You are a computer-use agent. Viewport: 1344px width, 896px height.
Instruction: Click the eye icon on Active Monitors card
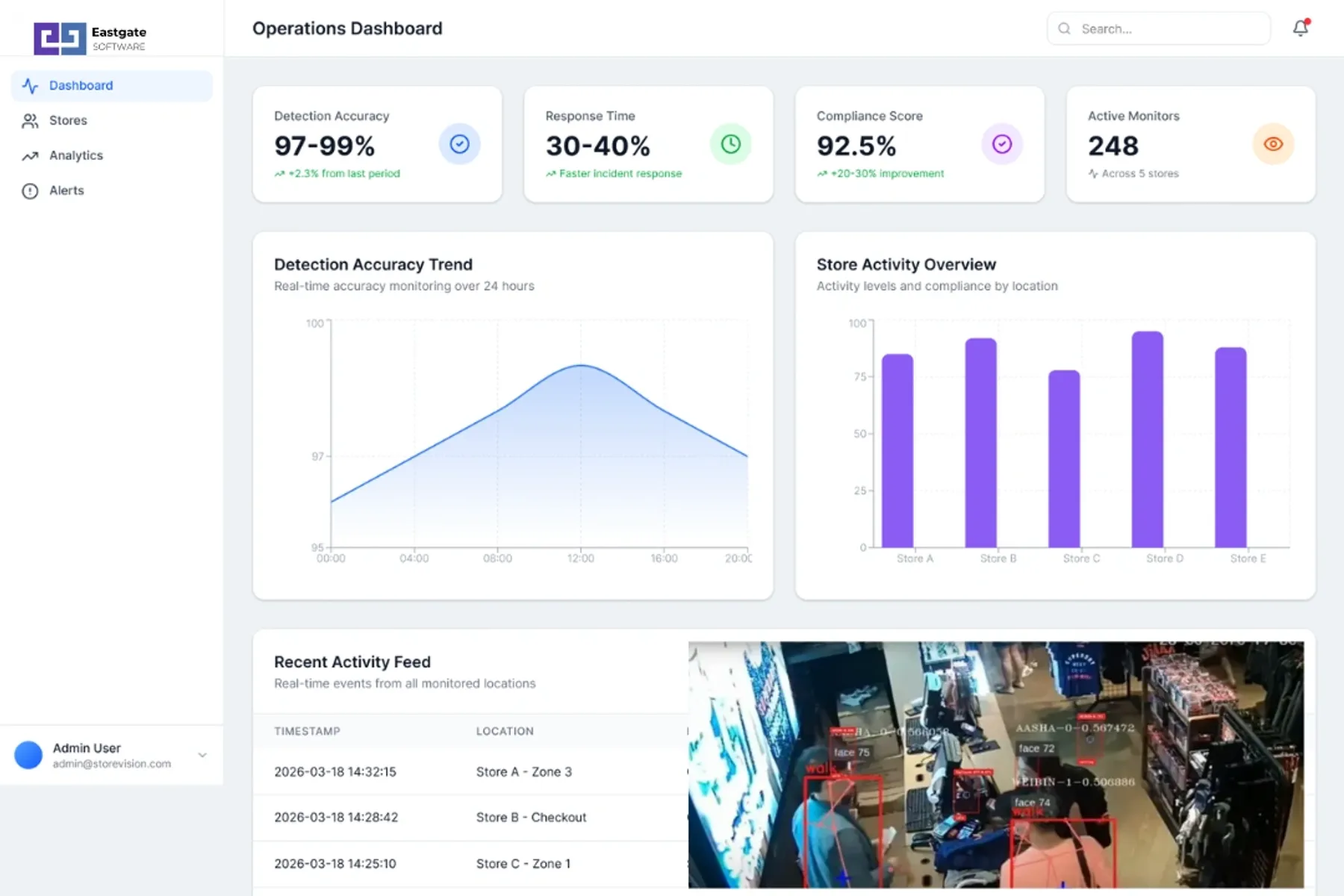[1273, 144]
